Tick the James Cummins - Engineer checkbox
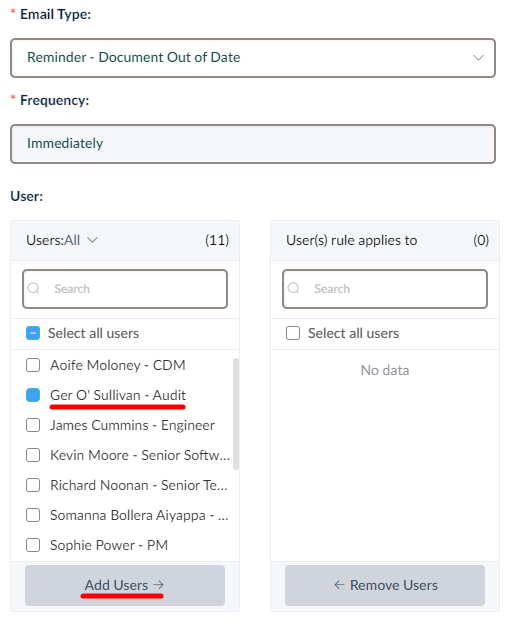 (x=33, y=425)
